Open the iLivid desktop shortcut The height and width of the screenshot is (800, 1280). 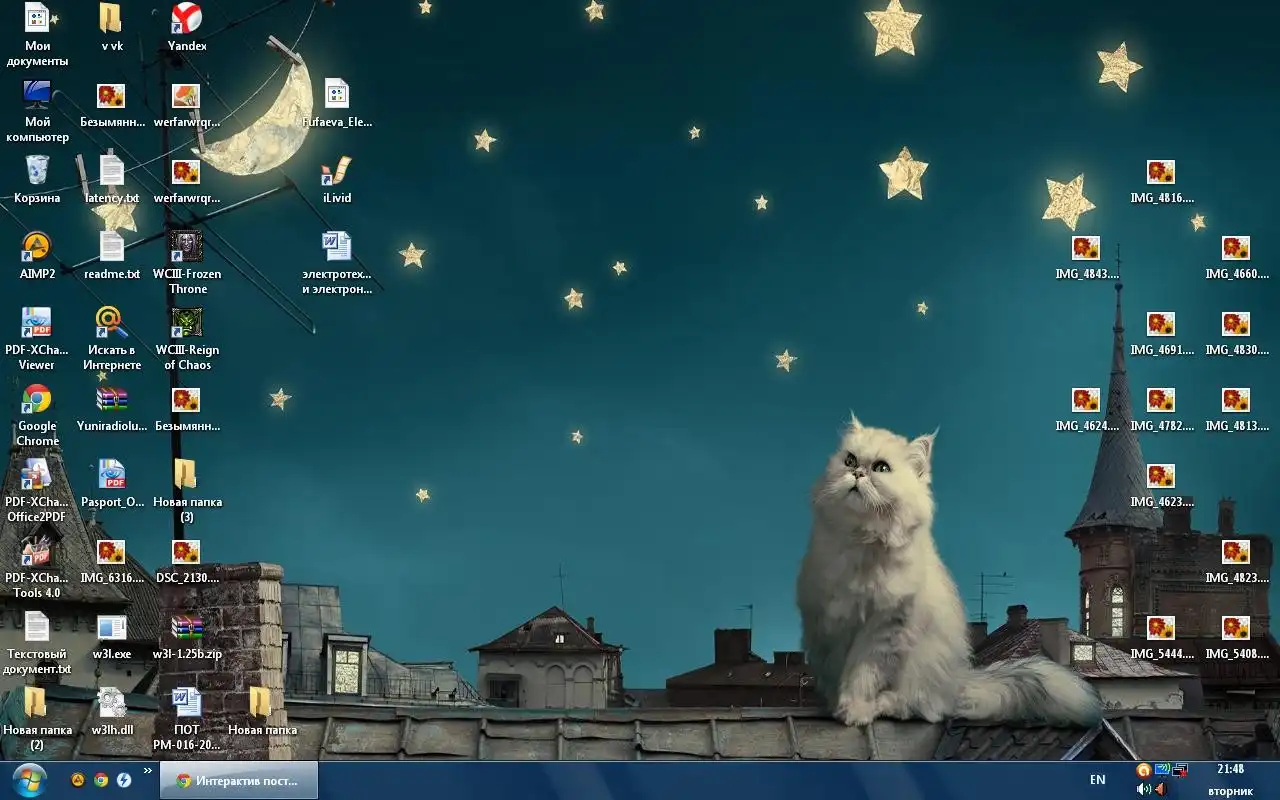[337, 172]
